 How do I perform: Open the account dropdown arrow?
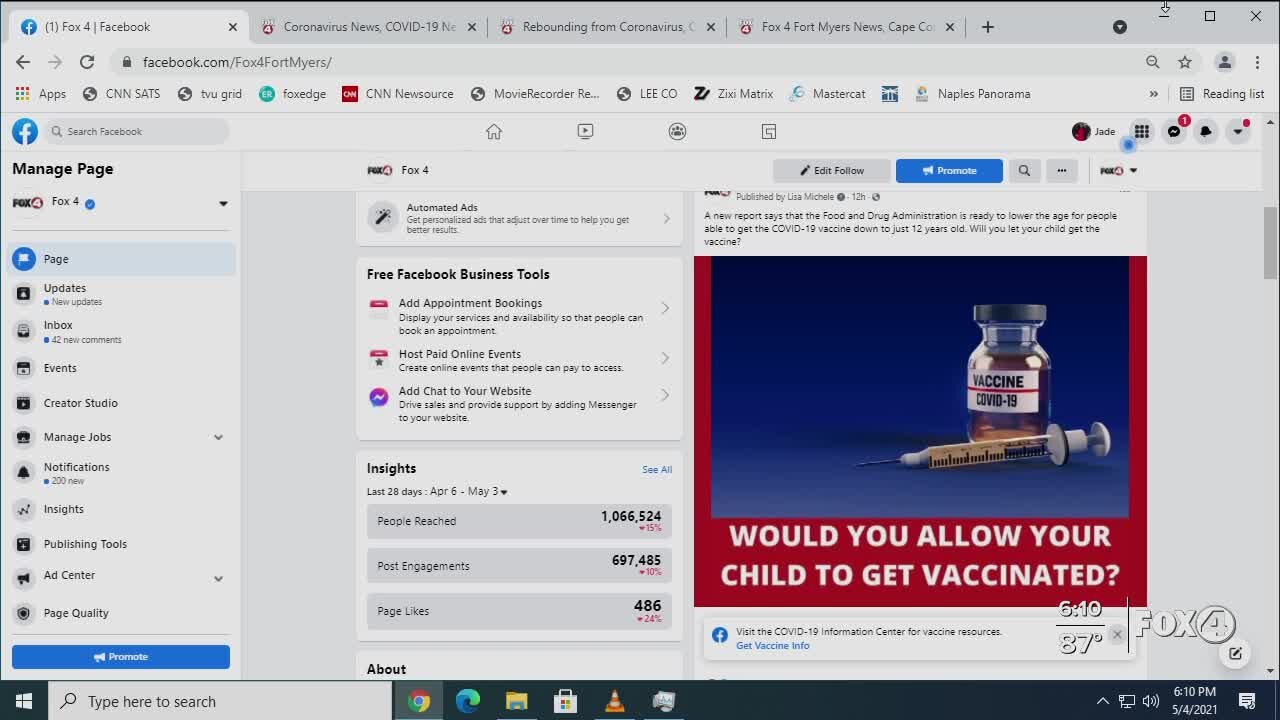pos(1238,131)
